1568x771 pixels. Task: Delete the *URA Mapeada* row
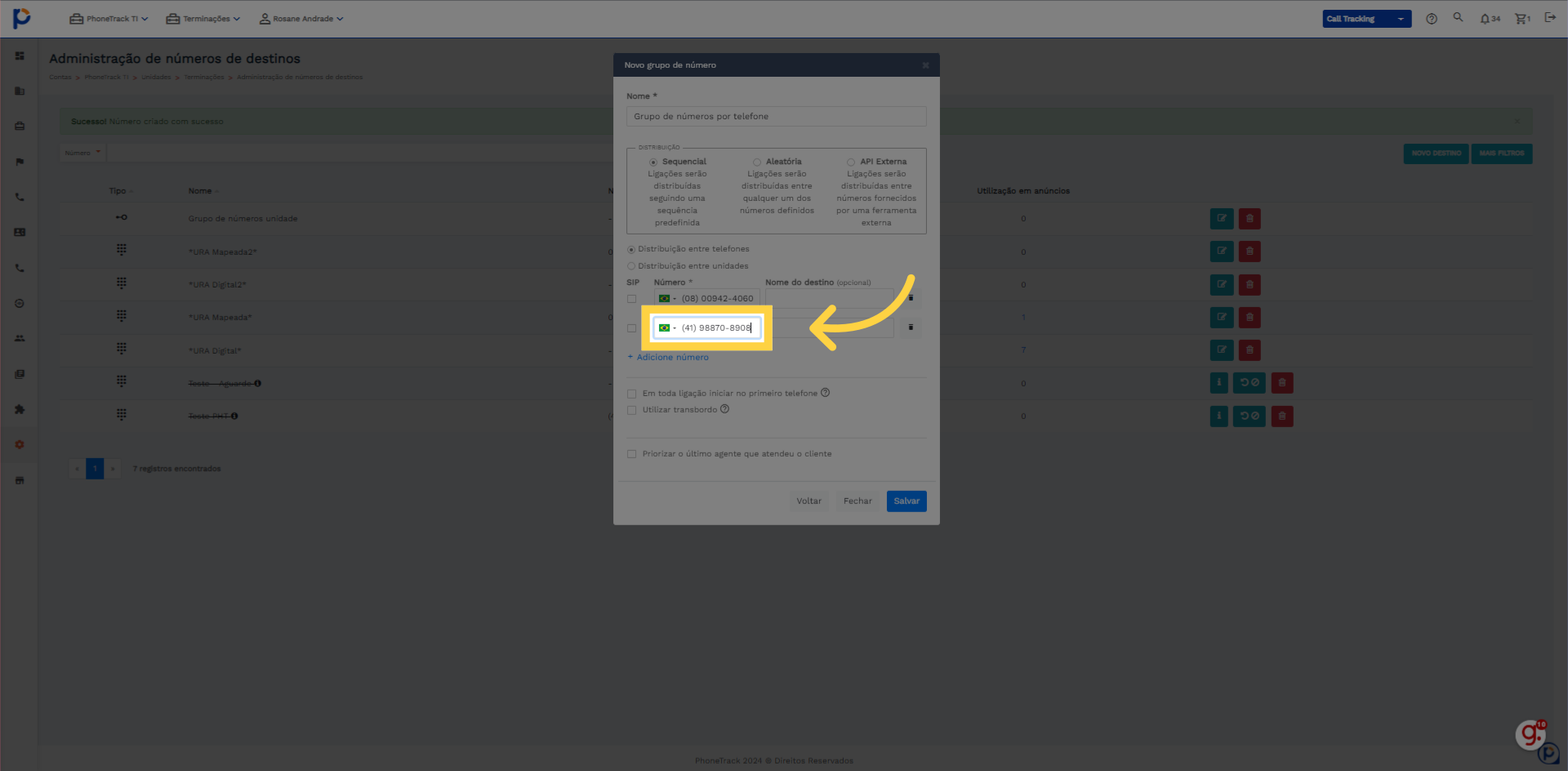tap(1249, 317)
